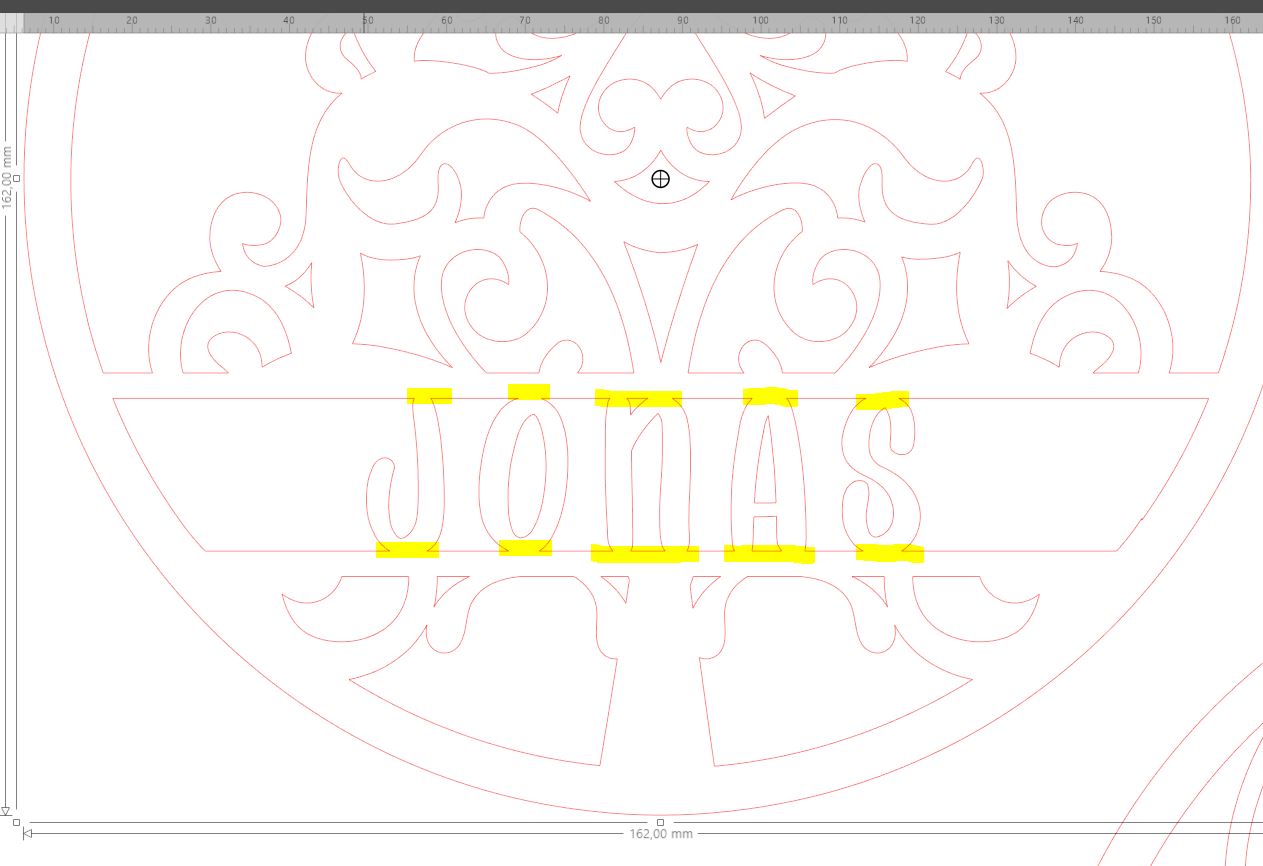Viewport: 1263px width, 866px height.
Task: Click the ruler origin corner box
Action: 10,22
